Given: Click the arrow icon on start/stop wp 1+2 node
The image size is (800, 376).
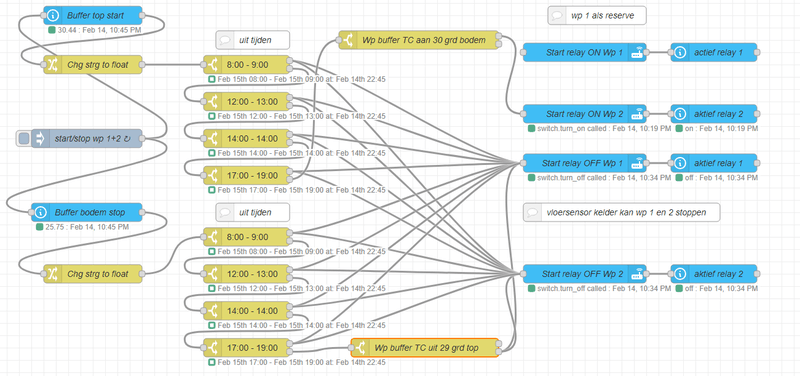Looking at the screenshot, I should coord(41,138).
